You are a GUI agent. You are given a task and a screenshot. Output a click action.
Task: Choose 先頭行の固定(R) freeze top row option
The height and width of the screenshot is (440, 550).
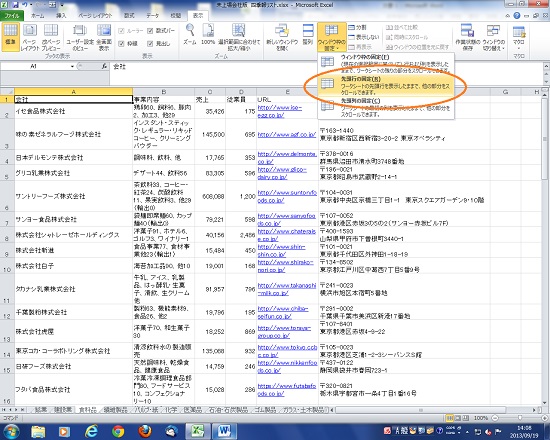click(386, 85)
